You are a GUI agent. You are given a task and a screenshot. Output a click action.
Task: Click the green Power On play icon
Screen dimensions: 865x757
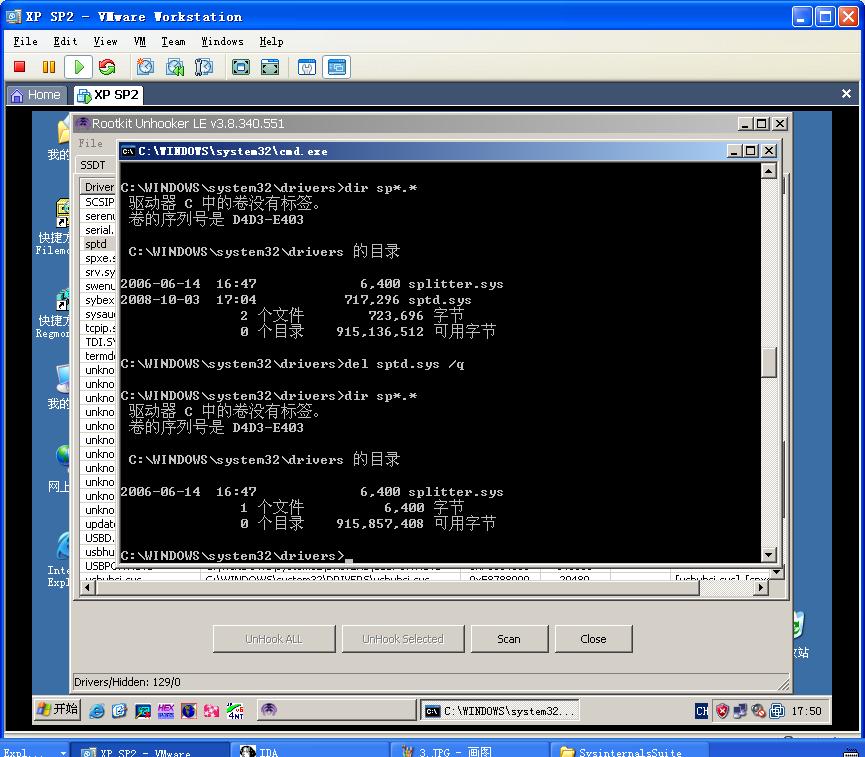click(78, 67)
